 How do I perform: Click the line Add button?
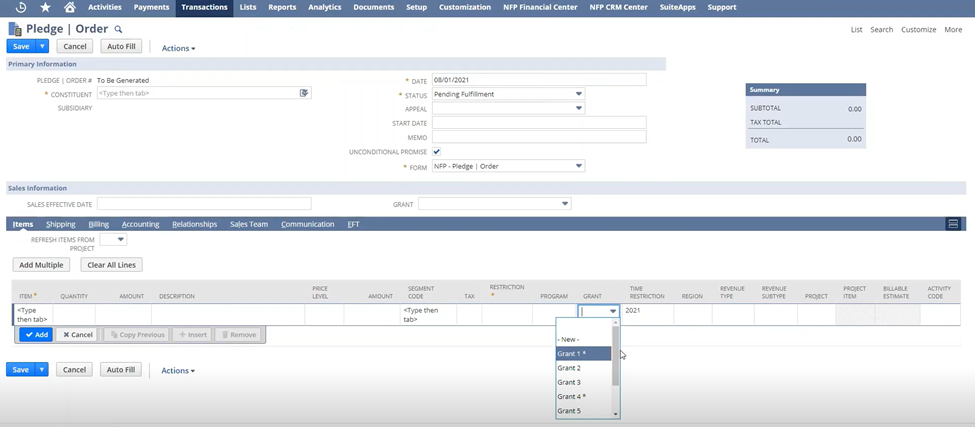(36, 334)
